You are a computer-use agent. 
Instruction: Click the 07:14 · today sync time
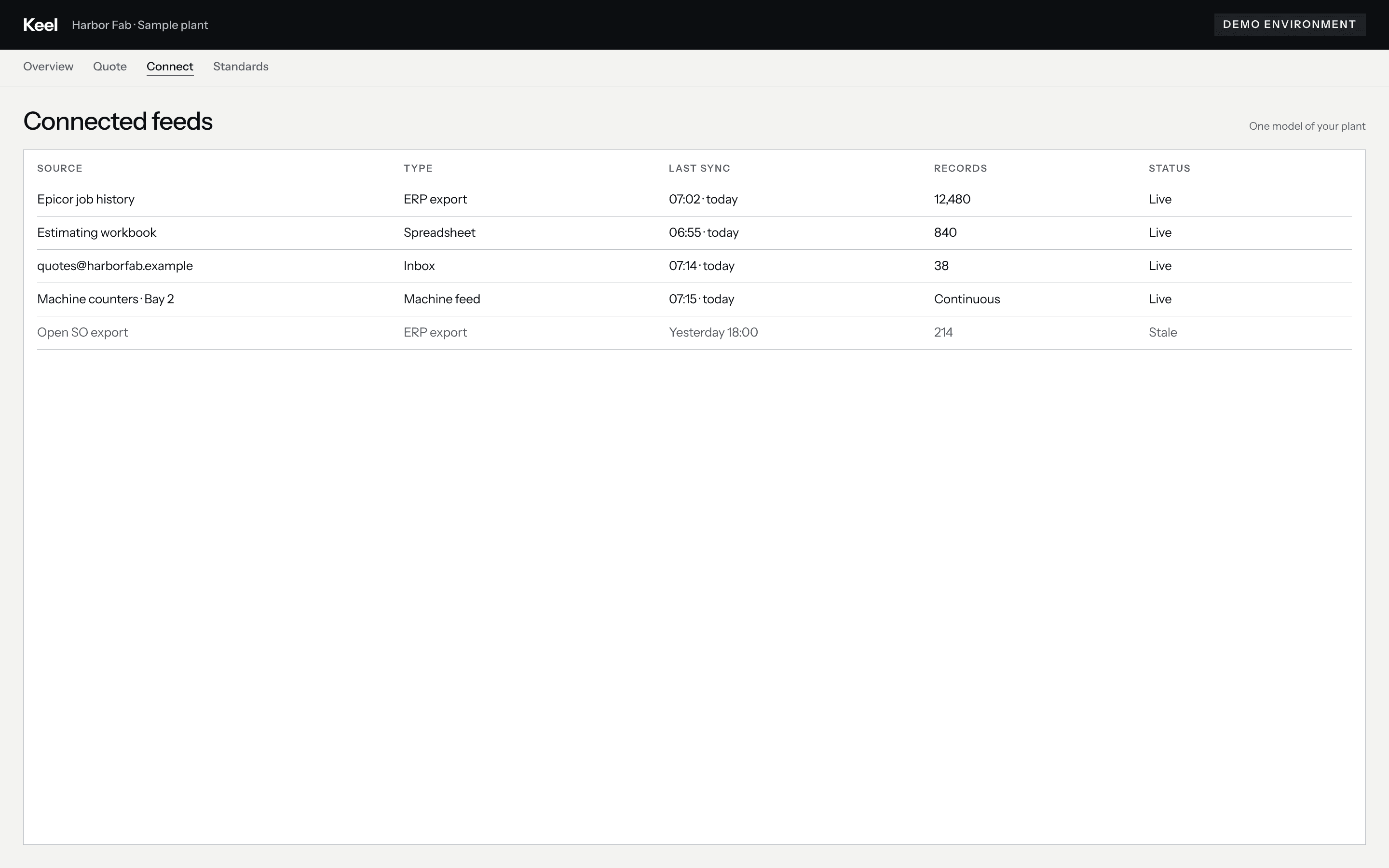tap(701, 266)
